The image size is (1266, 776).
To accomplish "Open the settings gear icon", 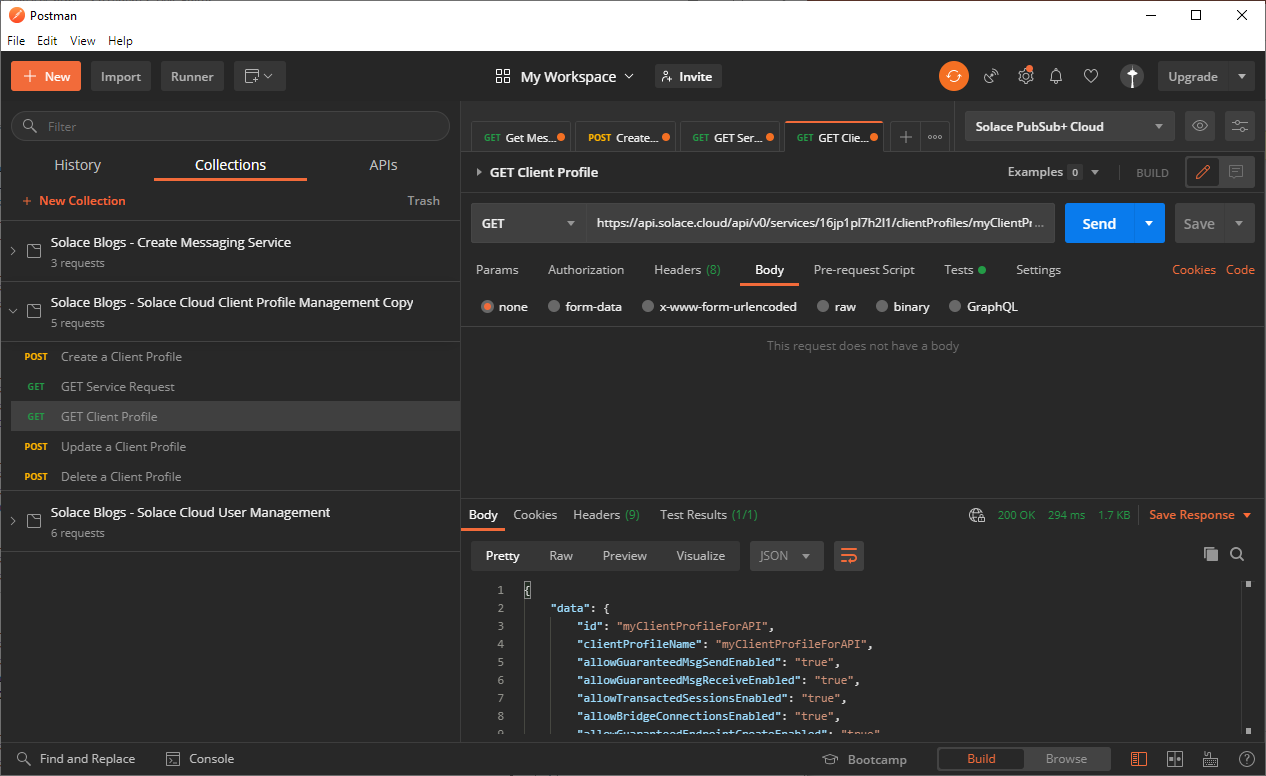I will point(1025,76).
